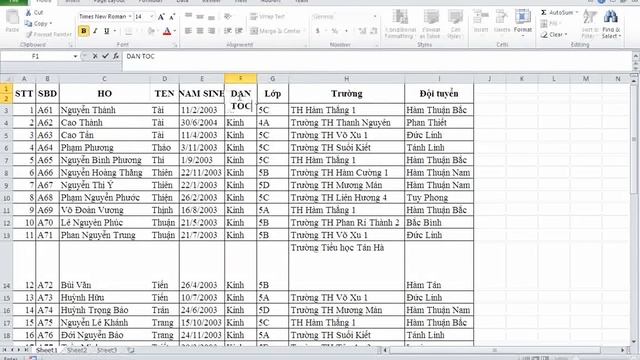This screenshot has width=640, height=360.
Task: Click the Fill button in Editing group
Action: coord(551,24)
